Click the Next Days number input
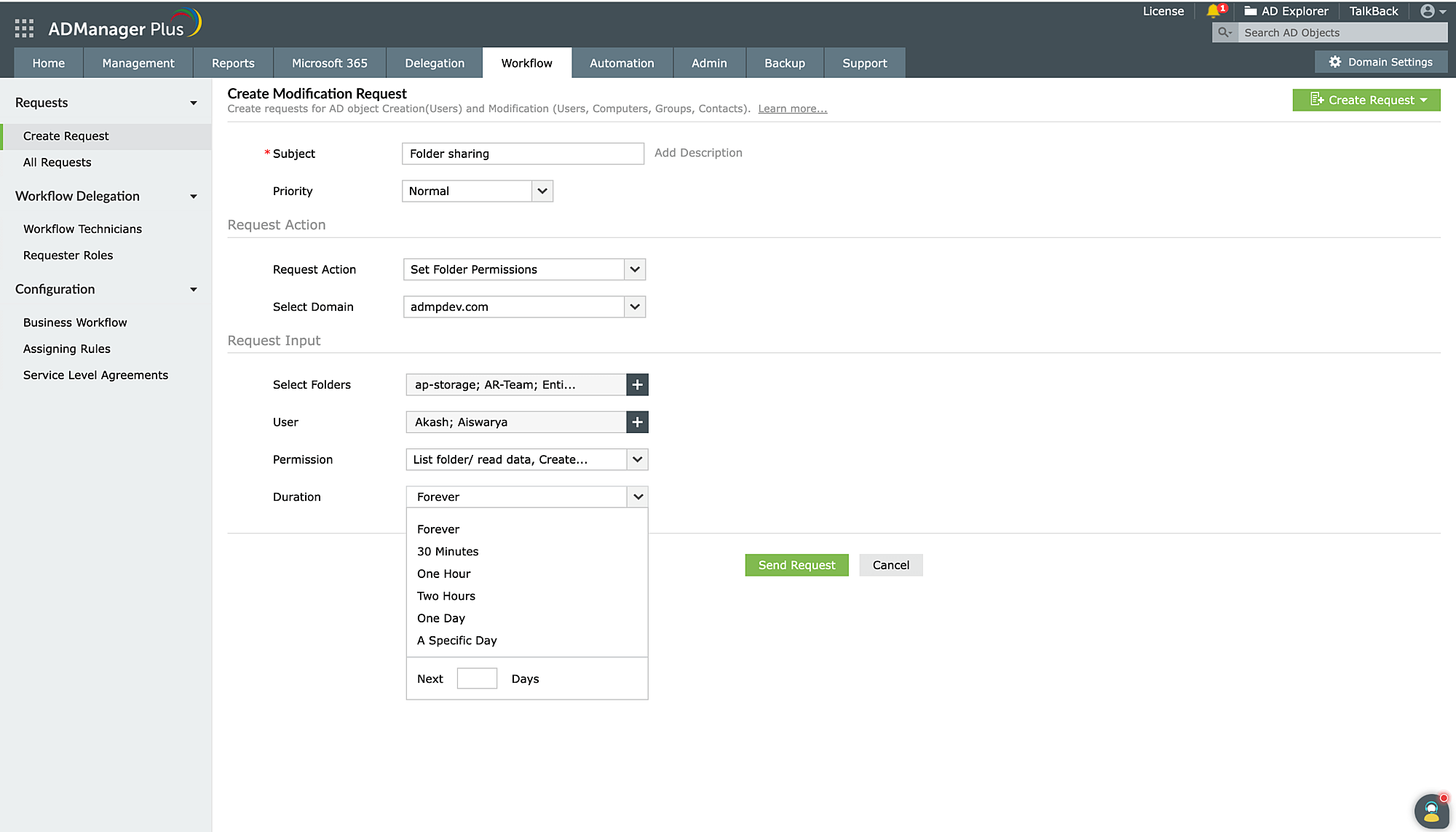The height and width of the screenshot is (832, 1456). (x=477, y=678)
